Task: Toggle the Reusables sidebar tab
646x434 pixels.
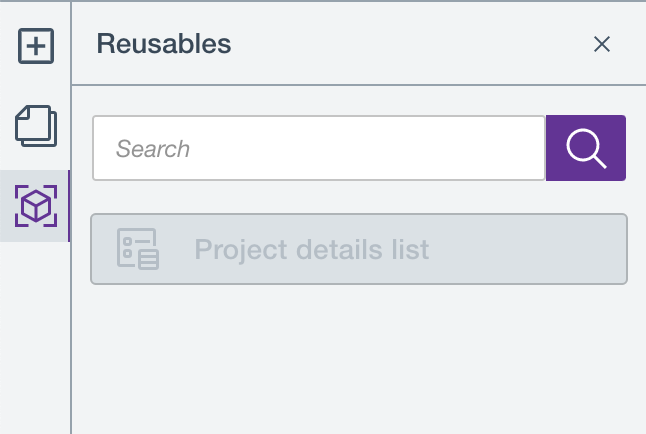Action: 36,206
